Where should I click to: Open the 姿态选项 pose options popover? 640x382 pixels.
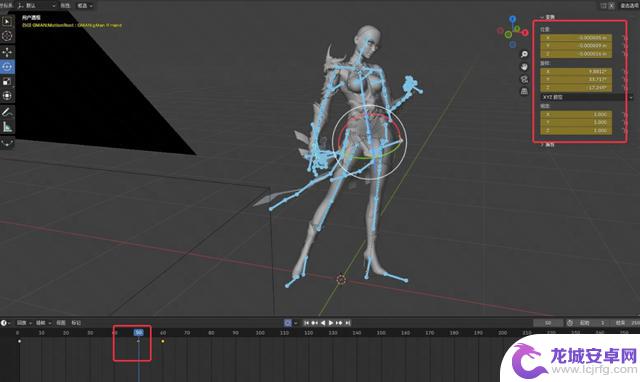[x=630, y=5]
